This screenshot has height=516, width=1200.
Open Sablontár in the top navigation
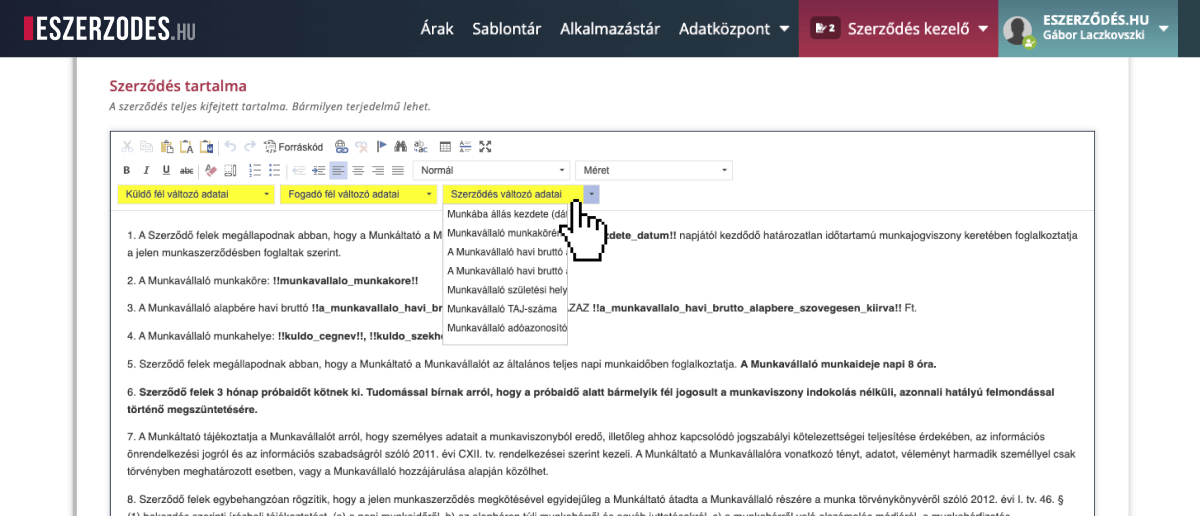coord(506,28)
